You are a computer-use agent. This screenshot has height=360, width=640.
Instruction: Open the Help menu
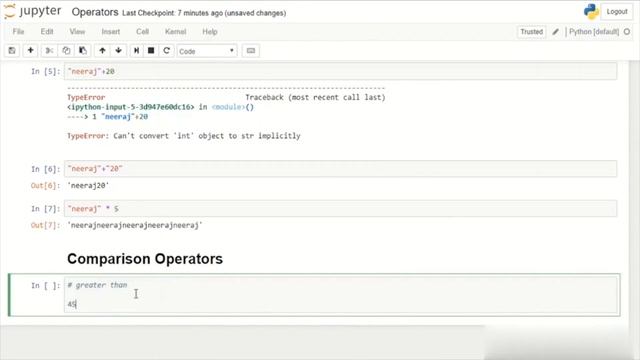click(210, 31)
